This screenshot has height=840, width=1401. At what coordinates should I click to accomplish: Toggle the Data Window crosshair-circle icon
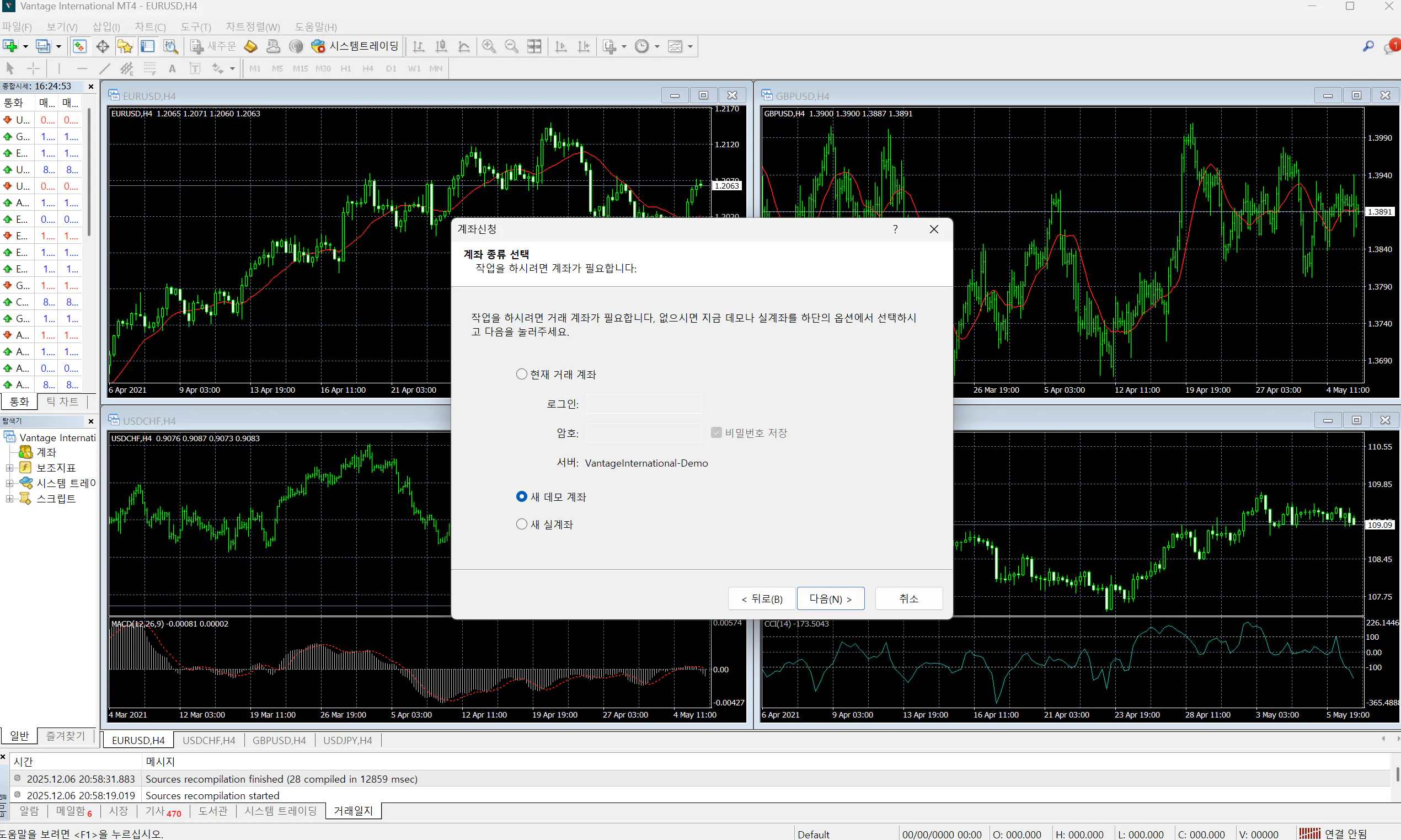click(103, 46)
